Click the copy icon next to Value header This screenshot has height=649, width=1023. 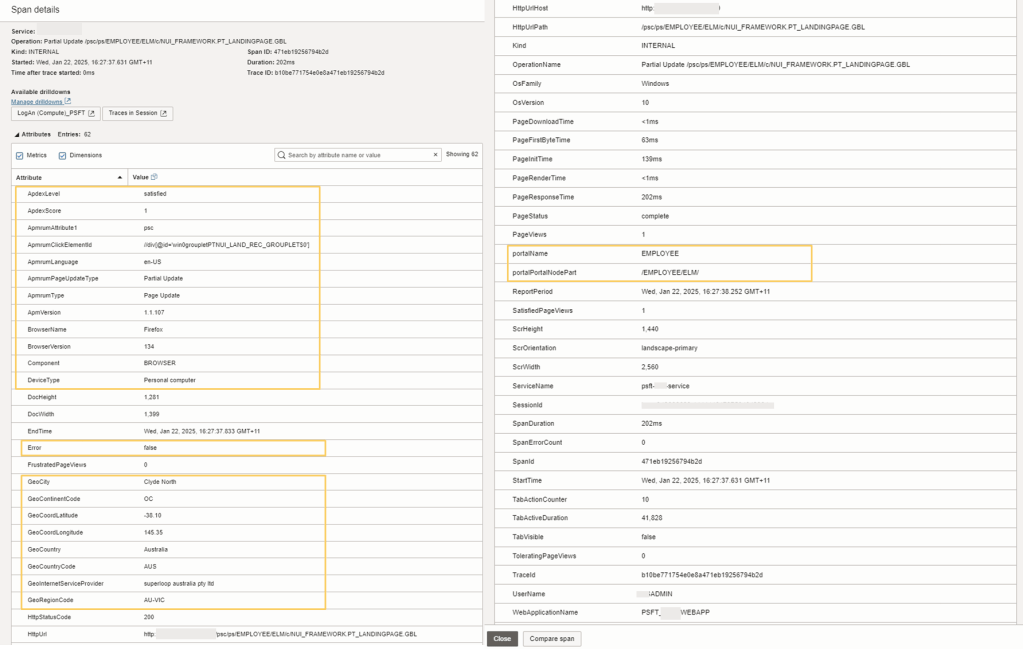click(154, 177)
